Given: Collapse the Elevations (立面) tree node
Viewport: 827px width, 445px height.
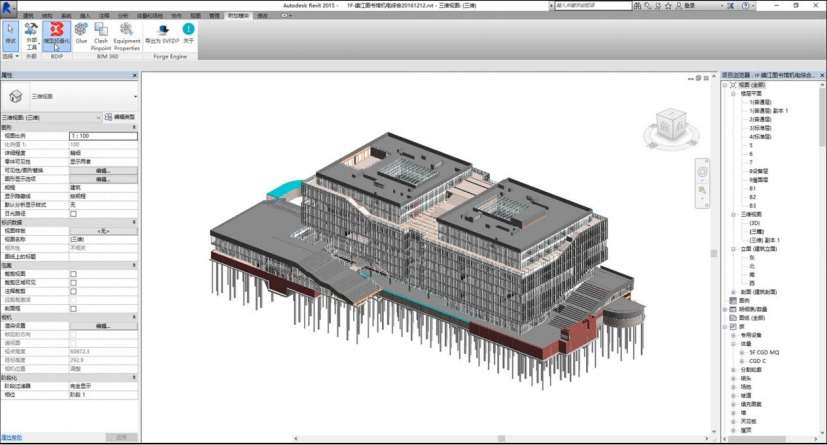Looking at the screenshot, I should (x=733, y=249).
